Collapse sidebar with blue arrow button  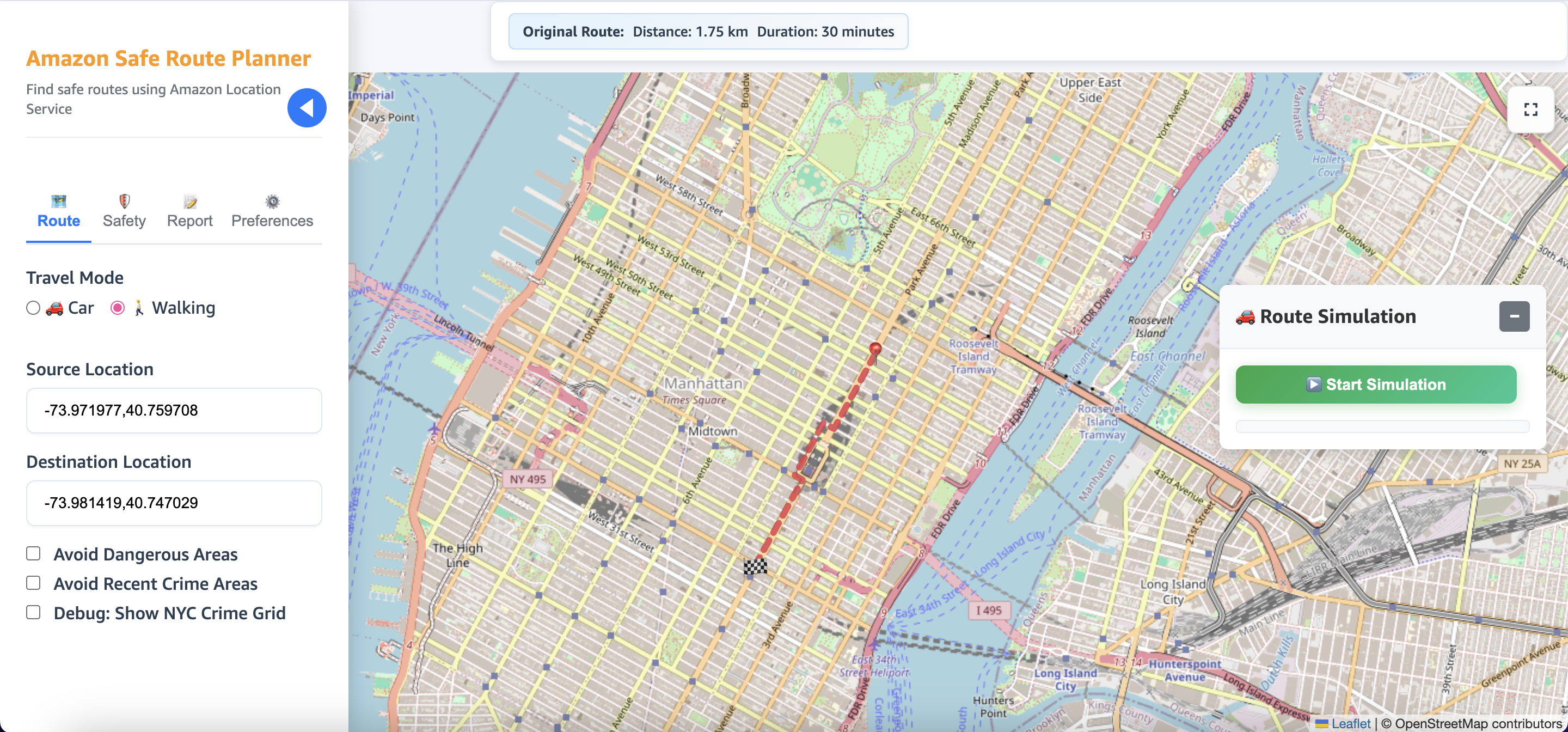[x=307, y=108]
